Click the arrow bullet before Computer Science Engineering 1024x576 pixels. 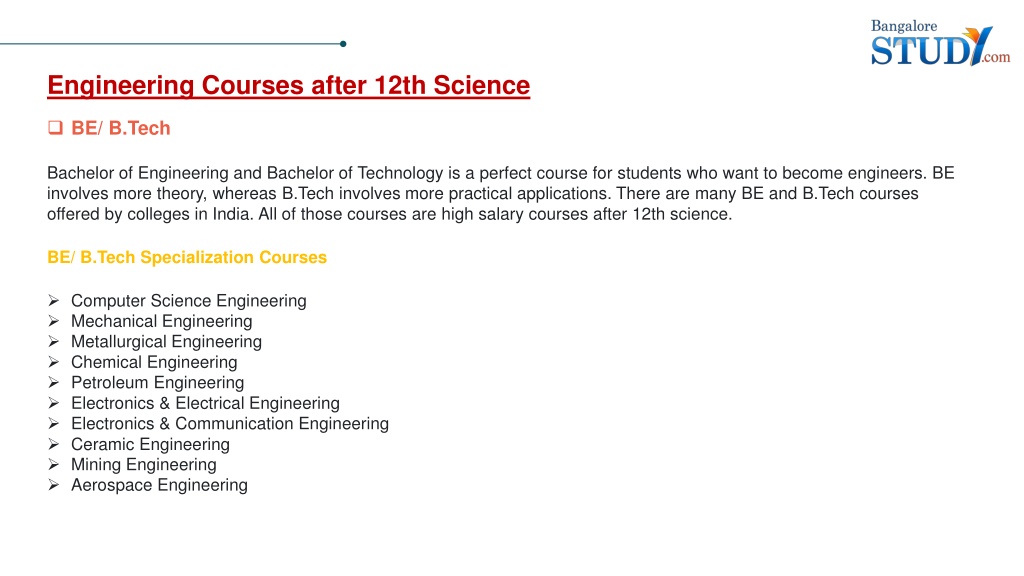(54, 300)
